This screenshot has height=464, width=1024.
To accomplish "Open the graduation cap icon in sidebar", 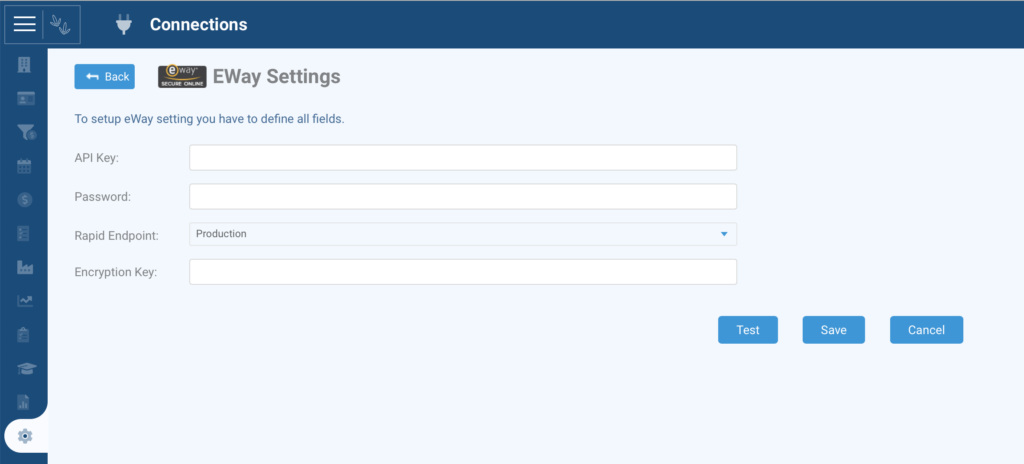I will tap(27, 369).
